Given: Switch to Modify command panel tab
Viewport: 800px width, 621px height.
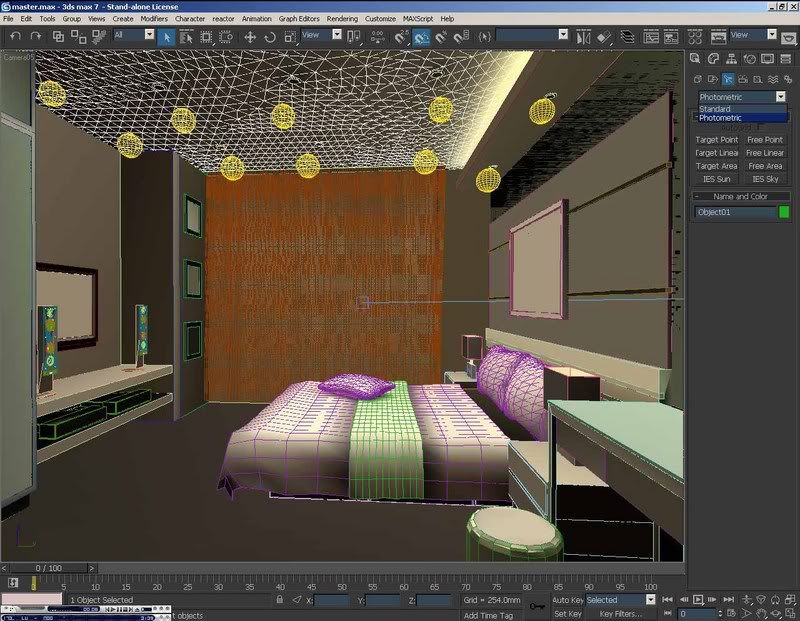Looking at the screenshot, I should 713,59.
